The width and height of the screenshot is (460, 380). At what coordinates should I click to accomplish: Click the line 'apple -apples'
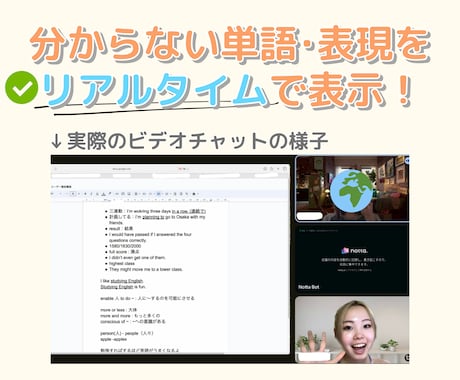pyautogui.click(x=113, y=339)
